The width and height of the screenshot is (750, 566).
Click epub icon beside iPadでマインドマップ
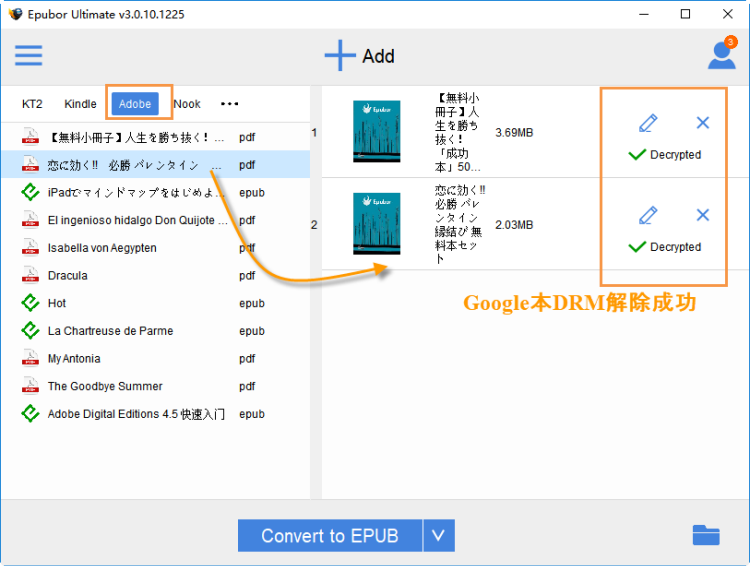click(30, 192)
